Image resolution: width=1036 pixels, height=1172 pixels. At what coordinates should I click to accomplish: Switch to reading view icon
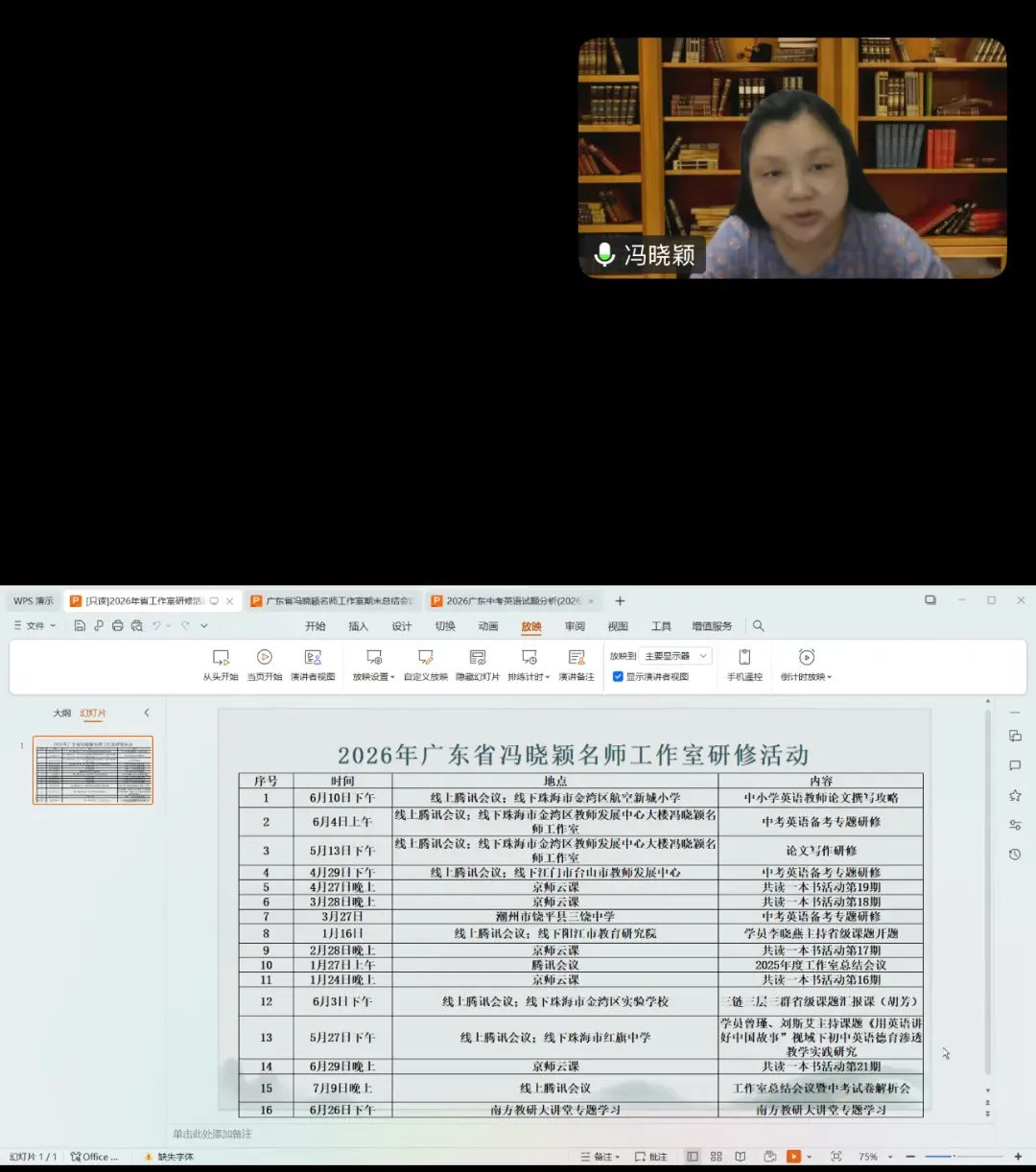tap(740, 1157)
